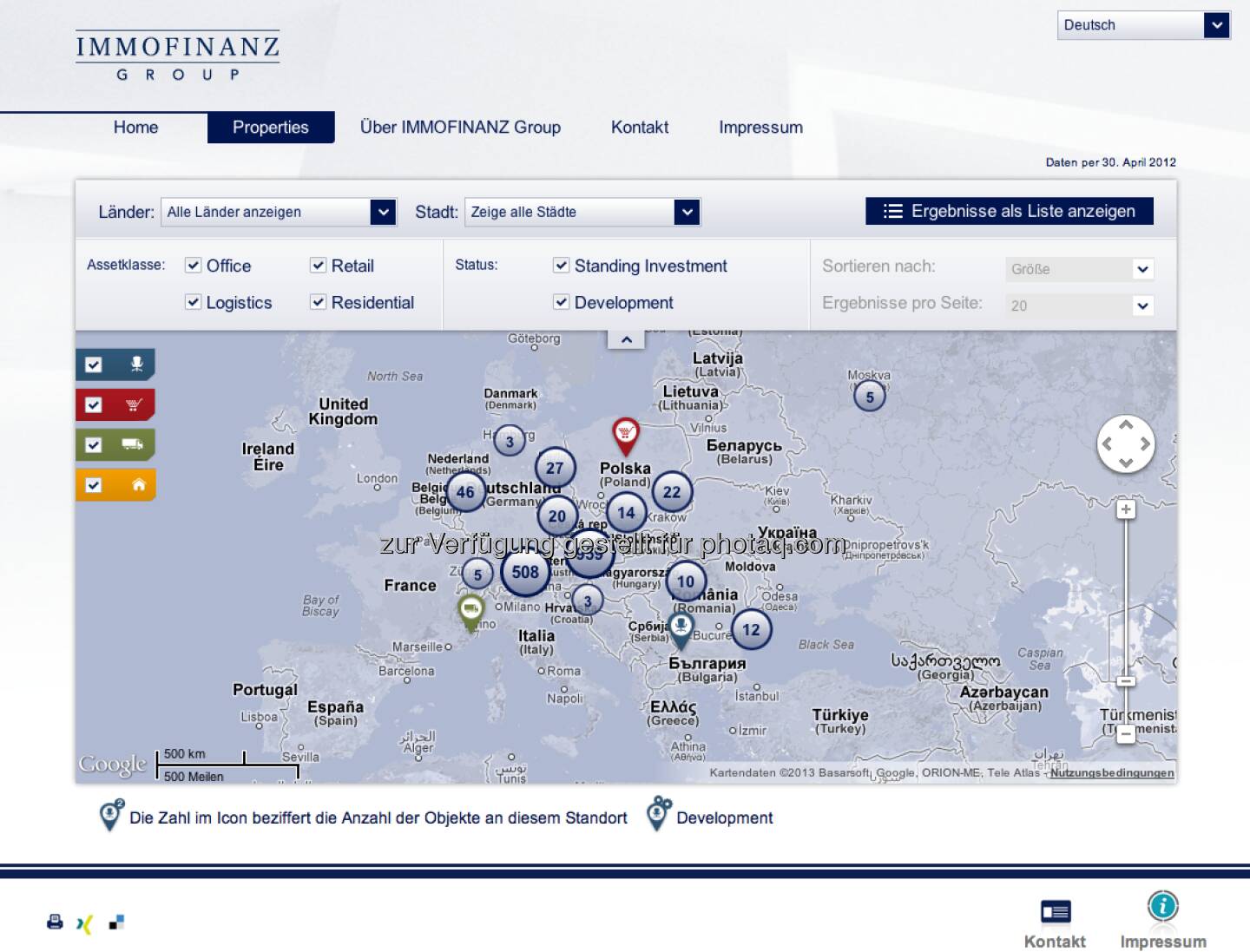
Task: Uncheck the Office asset class checkbox
Action: coord(193,266)
